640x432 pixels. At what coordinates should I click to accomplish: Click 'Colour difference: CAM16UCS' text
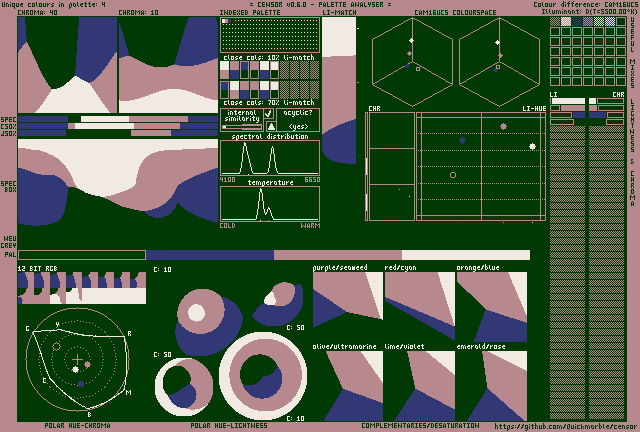pos(585,4)
